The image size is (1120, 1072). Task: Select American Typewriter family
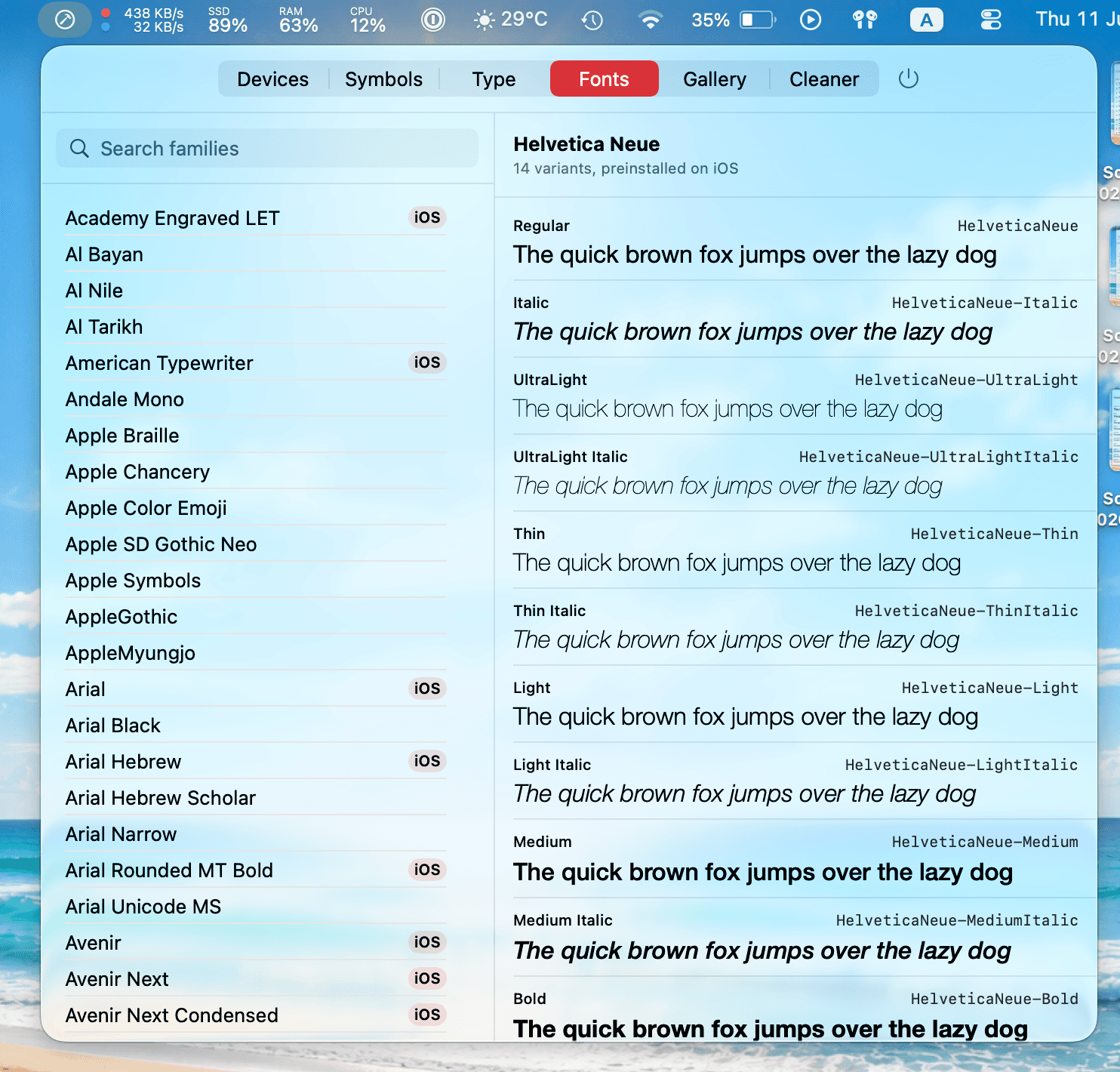[x=256, y=363]
